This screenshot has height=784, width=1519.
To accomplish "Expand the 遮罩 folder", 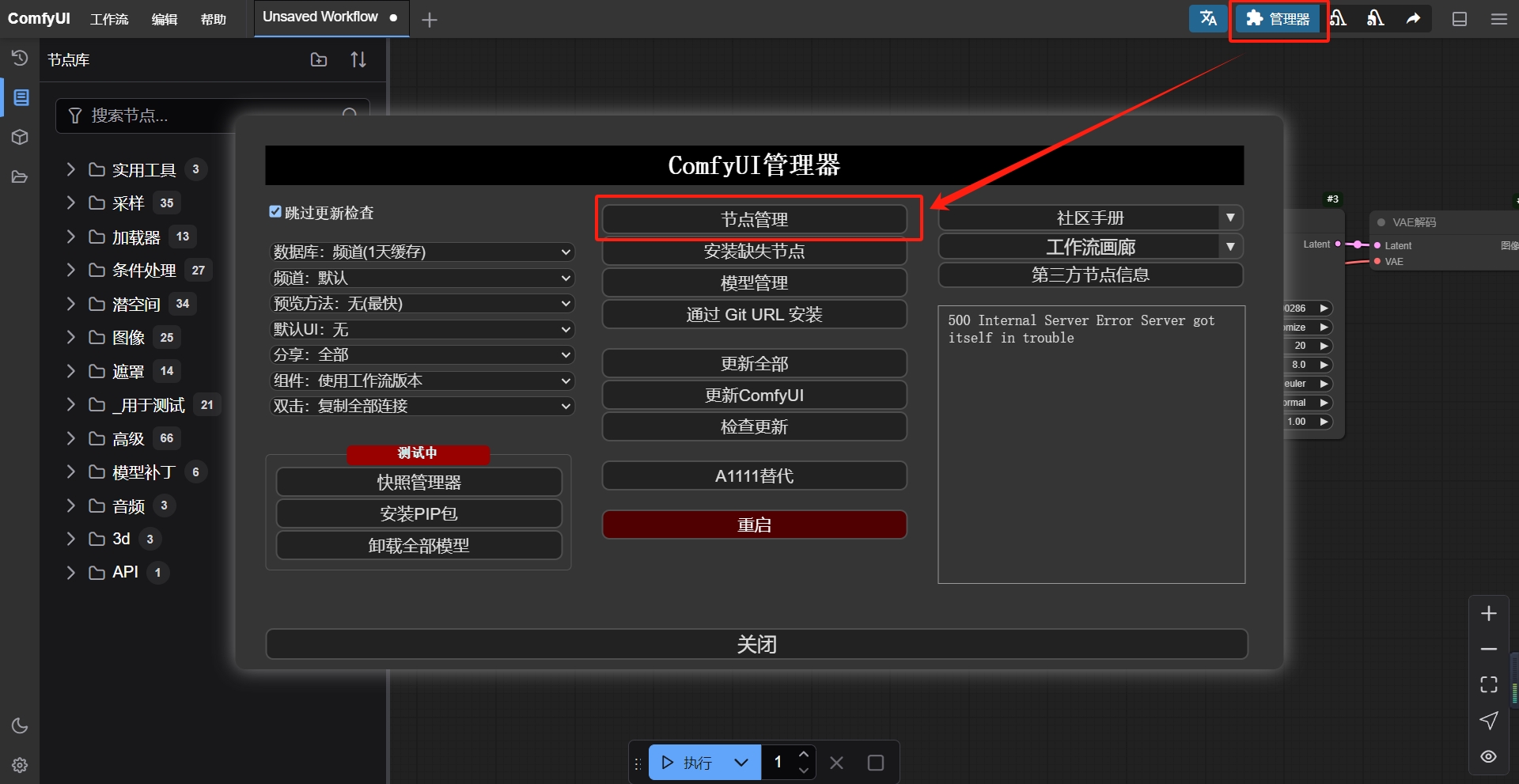I will click(70, 371).
